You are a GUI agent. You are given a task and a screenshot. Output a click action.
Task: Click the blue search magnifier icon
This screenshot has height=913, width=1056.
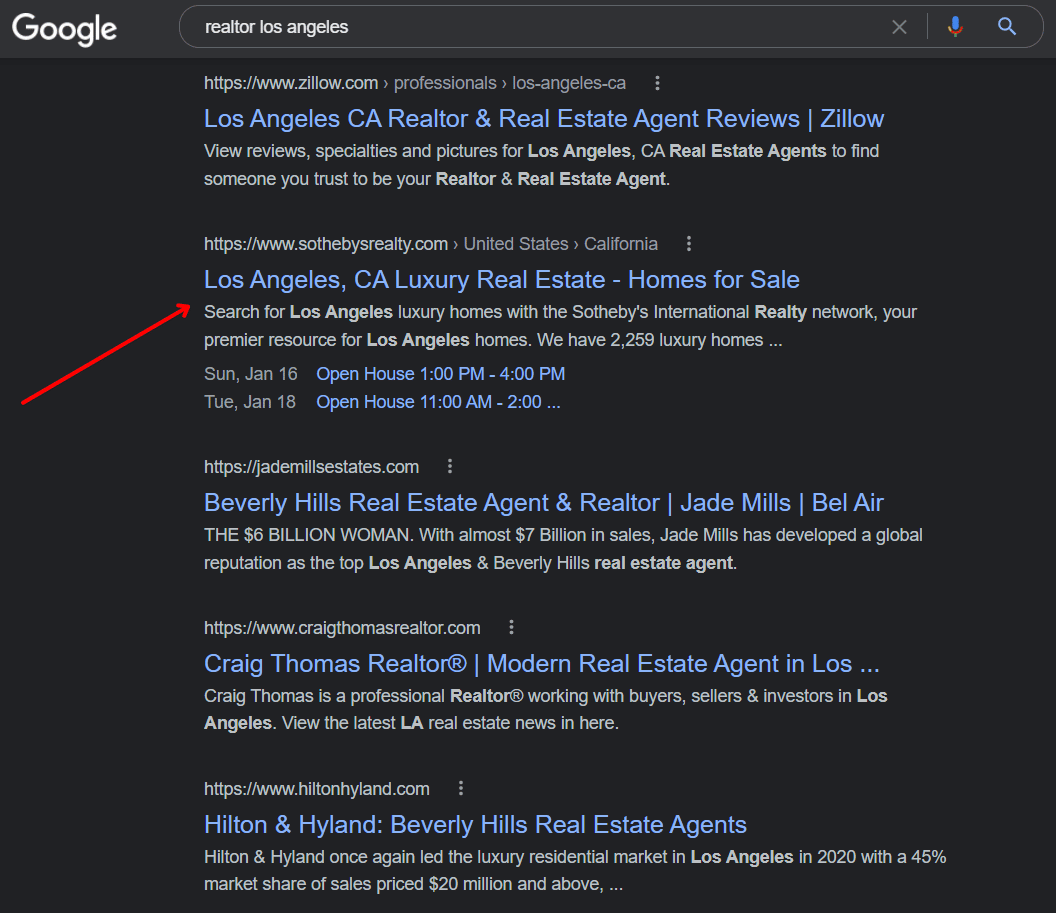1007,27
